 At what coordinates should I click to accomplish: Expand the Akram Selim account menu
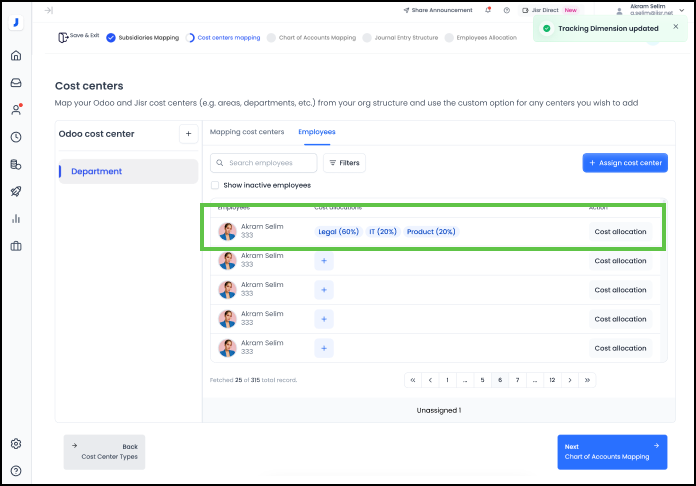tap(648, 10)
